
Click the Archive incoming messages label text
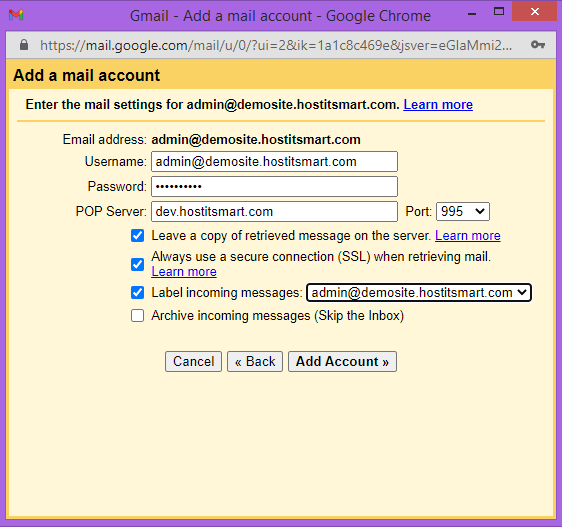pos(277,316)
